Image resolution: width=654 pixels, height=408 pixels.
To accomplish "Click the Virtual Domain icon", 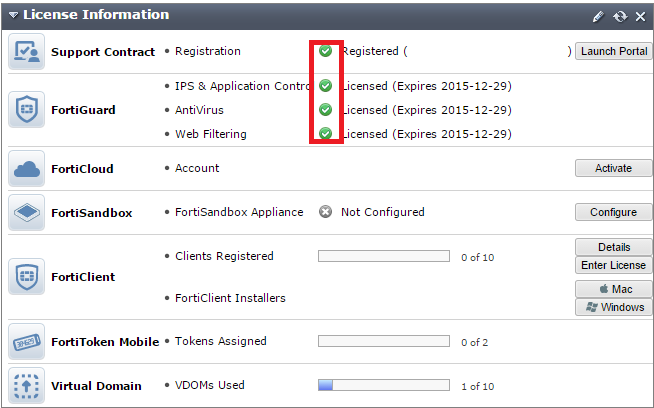I will [x=27, y=385].
